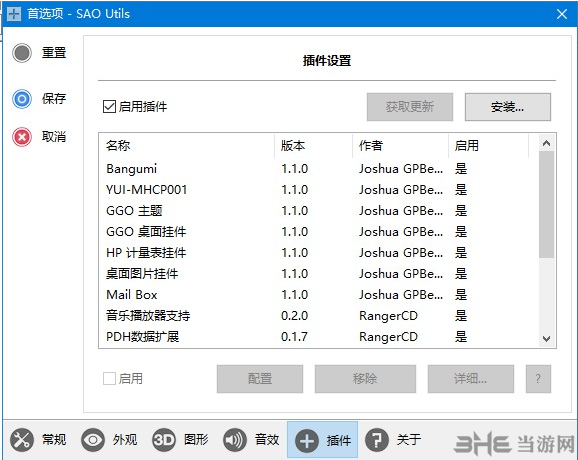Image resolution: width=578 pixels, height=460 pixels.
Task: Click version 0.2.0 of 音乐播放器支持
Action: click(294, 316)
